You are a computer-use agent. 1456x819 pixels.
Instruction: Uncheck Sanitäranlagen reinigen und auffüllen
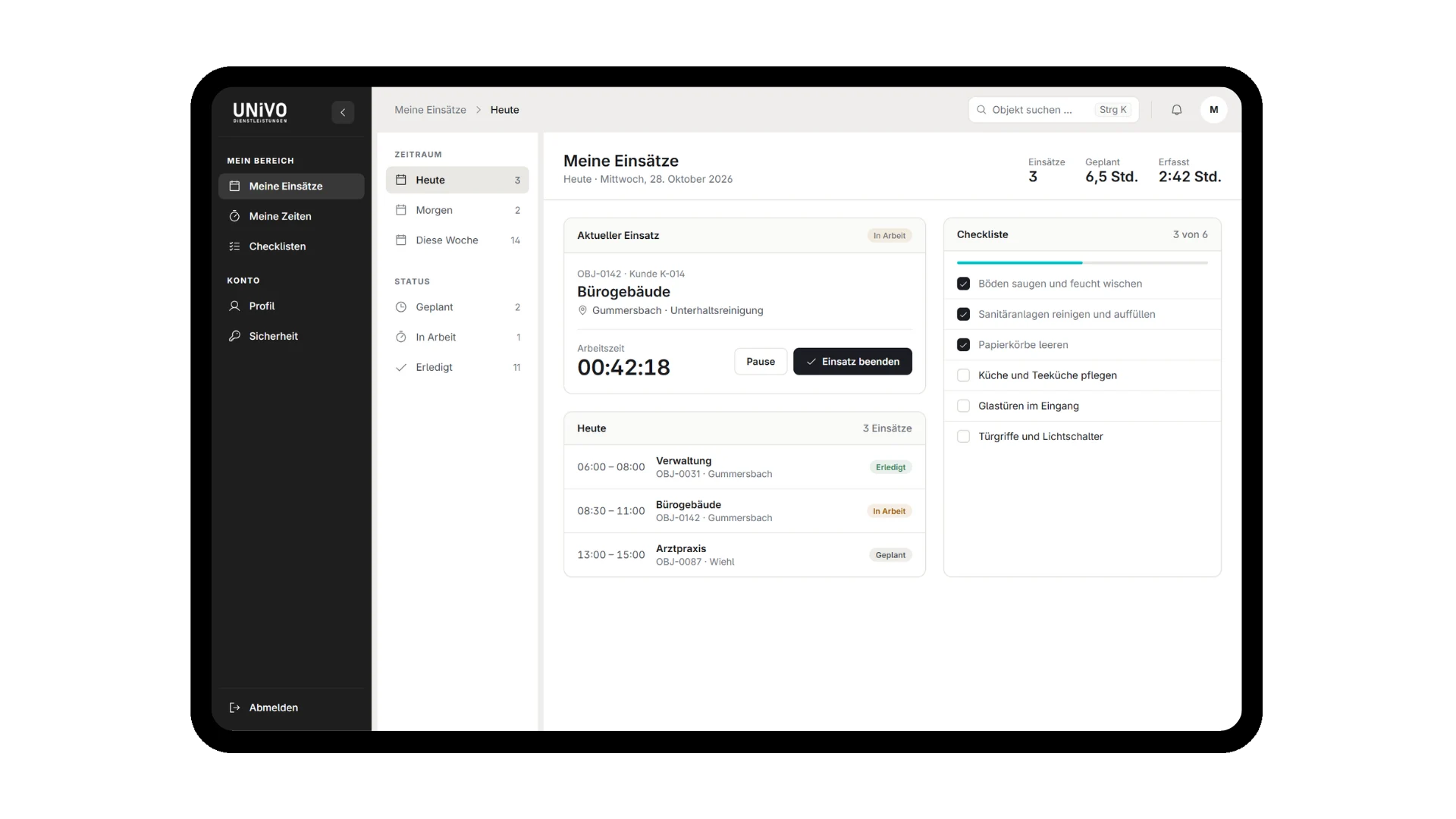click(x=963, y=314)
